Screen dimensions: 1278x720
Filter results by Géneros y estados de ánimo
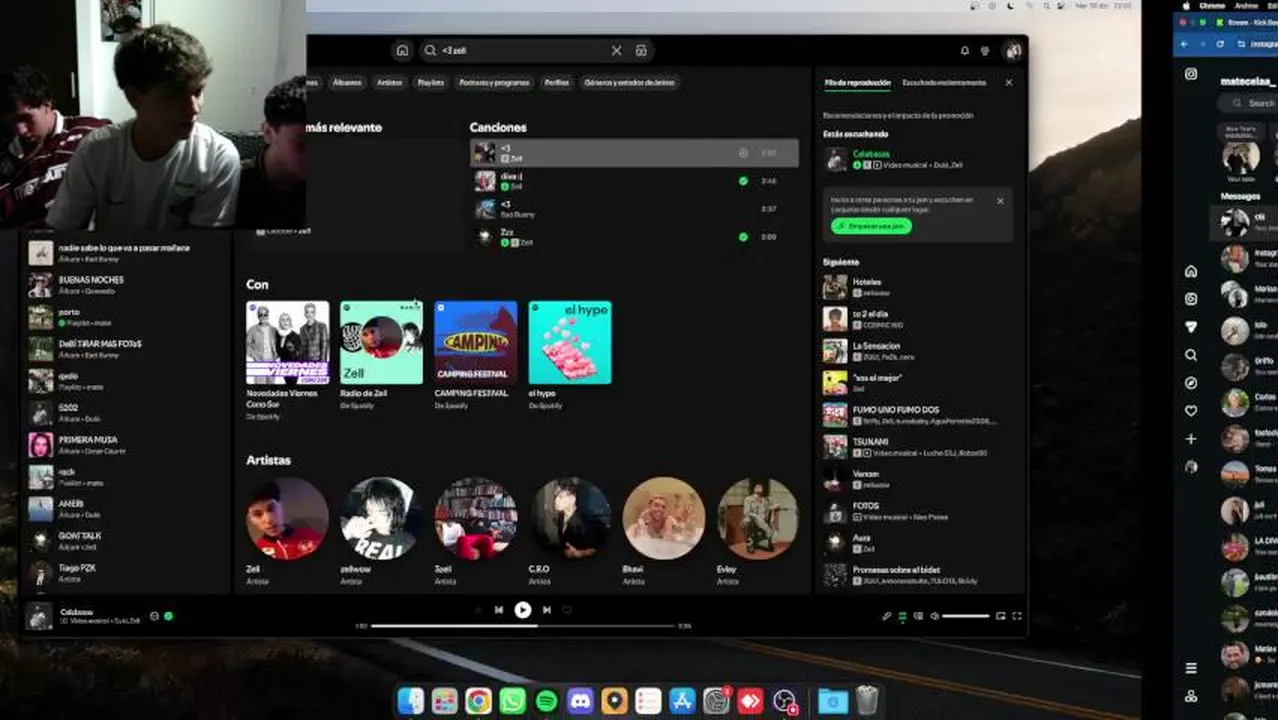point(629,83)
